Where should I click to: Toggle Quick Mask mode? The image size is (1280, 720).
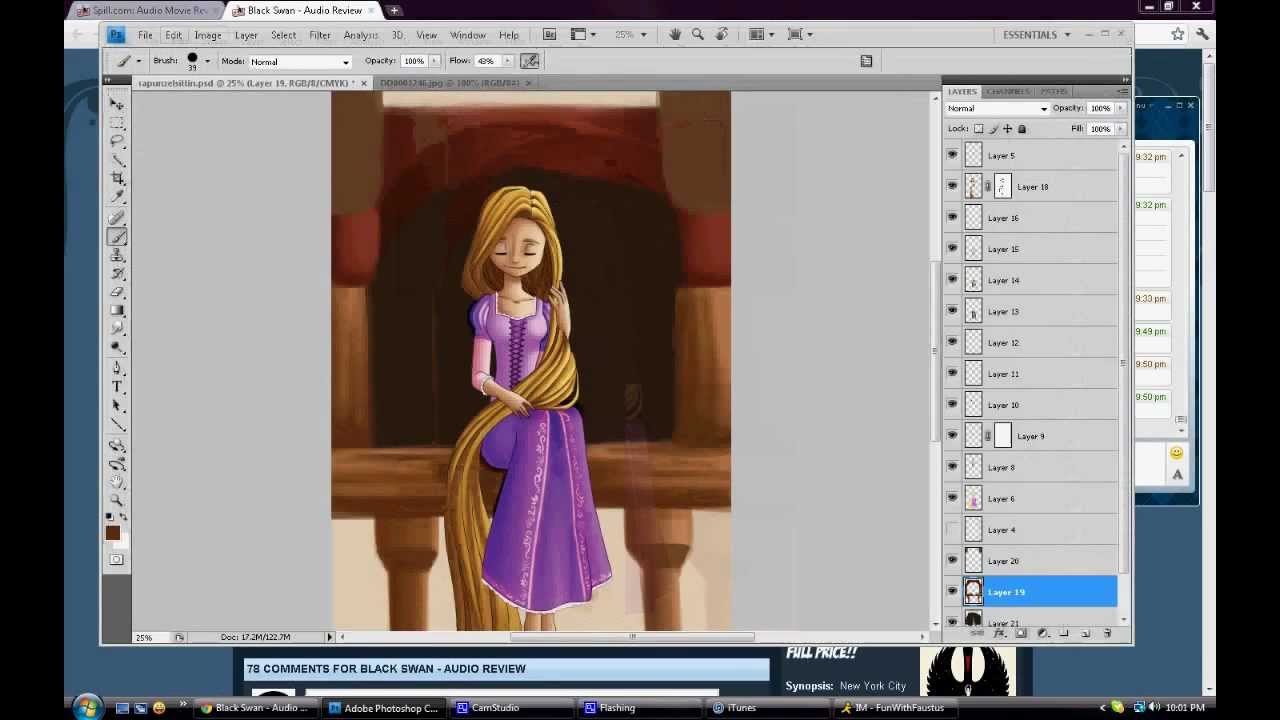pyautogui.click(x=117, y=560)
